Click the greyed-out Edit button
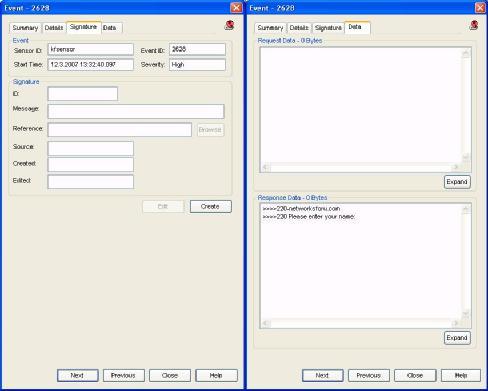The width and height of the screenshot is (488, 391). [163, 207]
